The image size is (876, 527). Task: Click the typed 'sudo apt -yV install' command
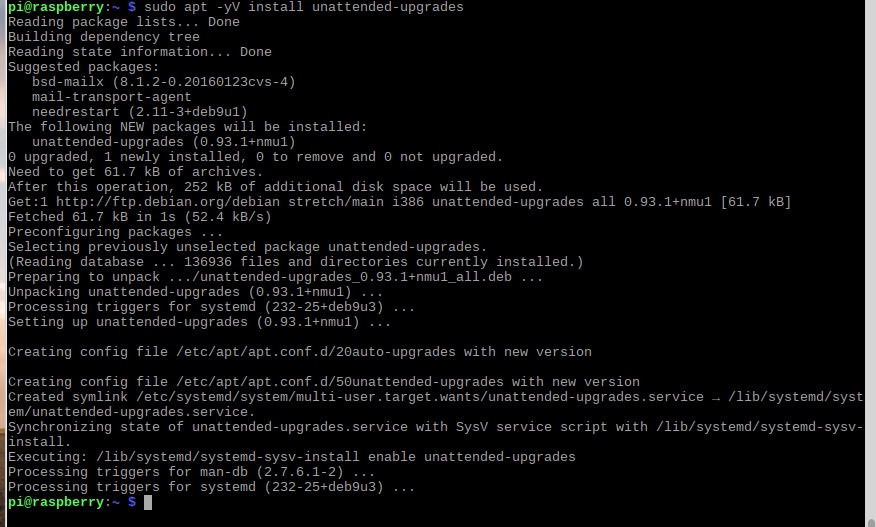tap(223, 7)
